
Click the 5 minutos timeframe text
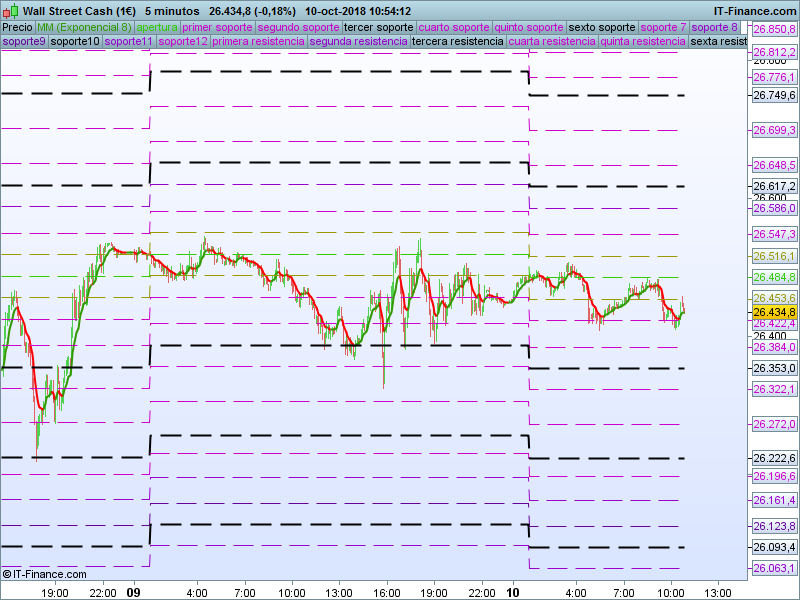tap(172, 11)
